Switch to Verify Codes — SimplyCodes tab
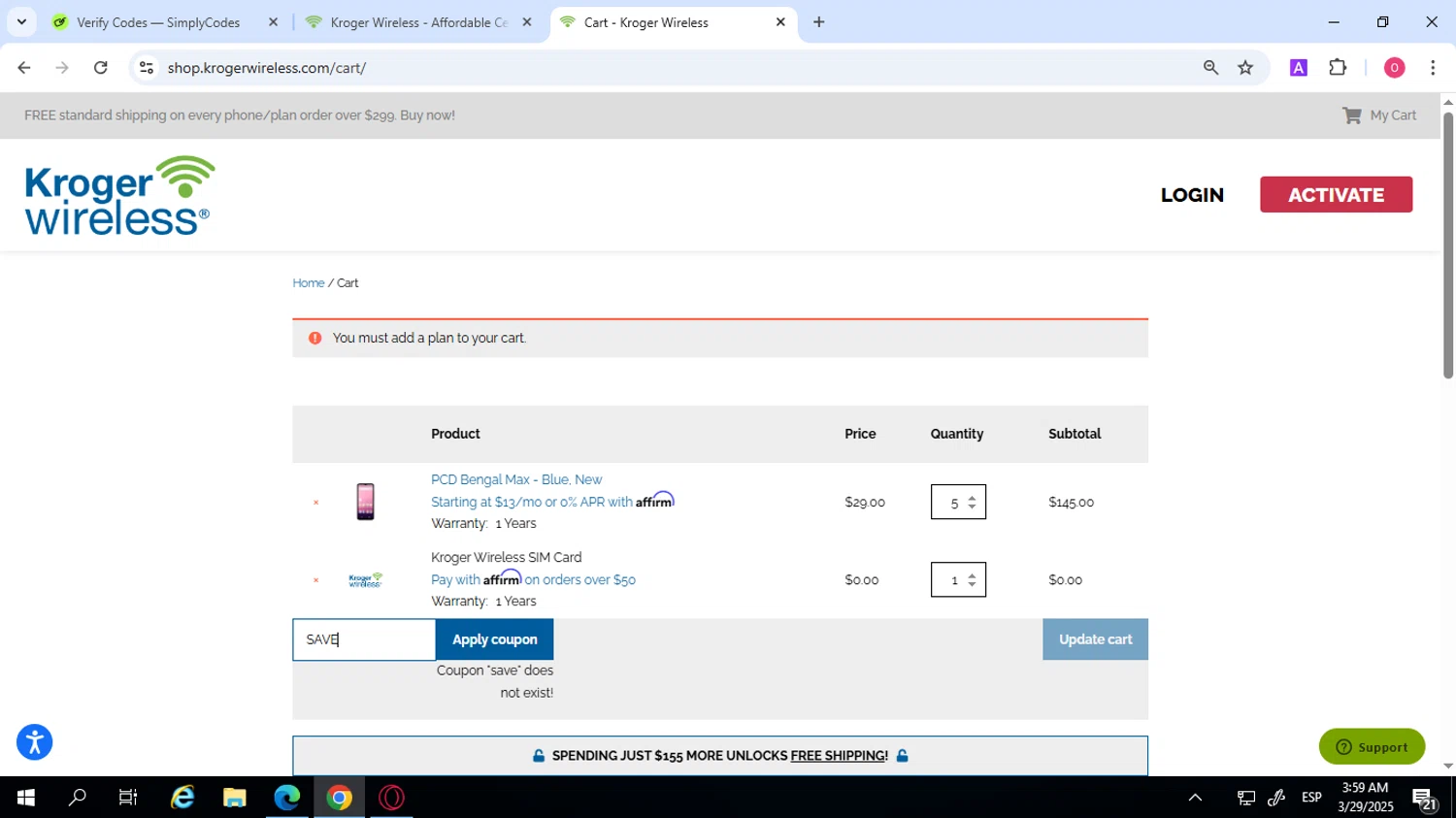The width and height of the screenshot is (1456, 818). [158, 22]
